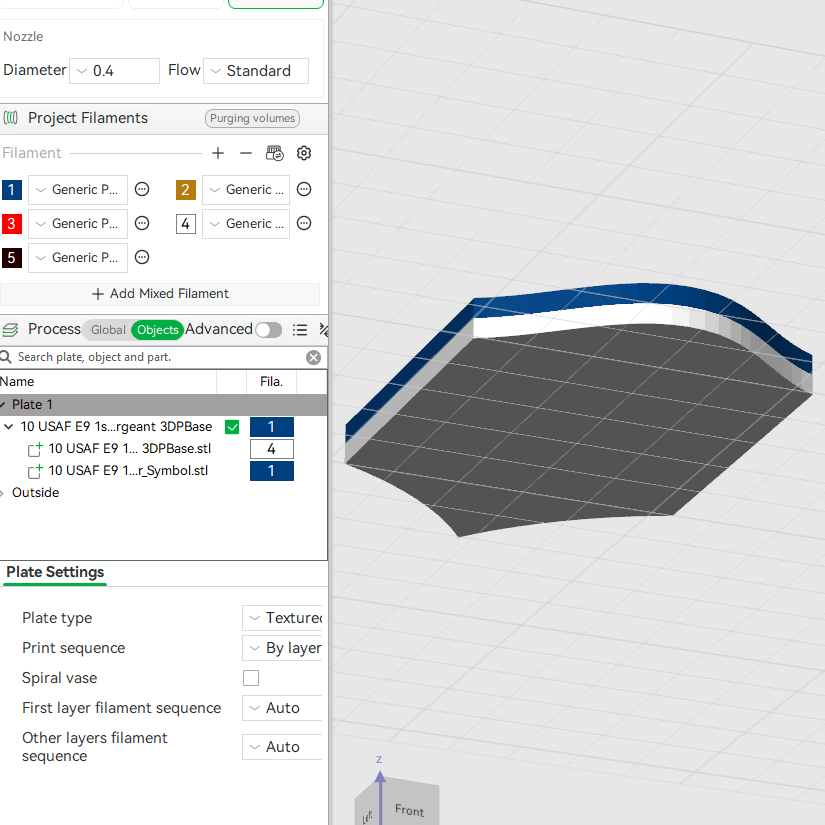This screenshot has width=825, height=825.
Task: Change filament of 3DPBase.stl part
Action: tap(271, 449)
